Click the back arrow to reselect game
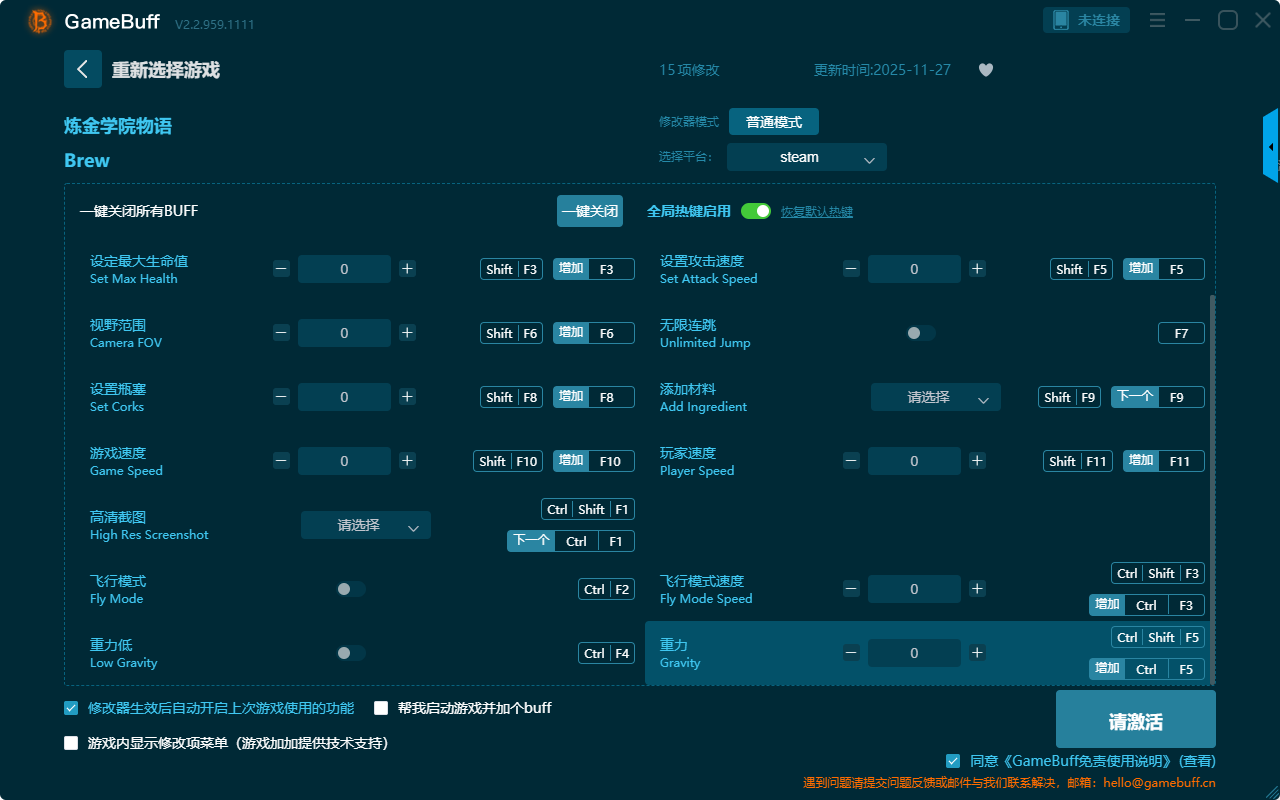Image resolution: width=1280 pixels, height=800 pixels. 83,69
